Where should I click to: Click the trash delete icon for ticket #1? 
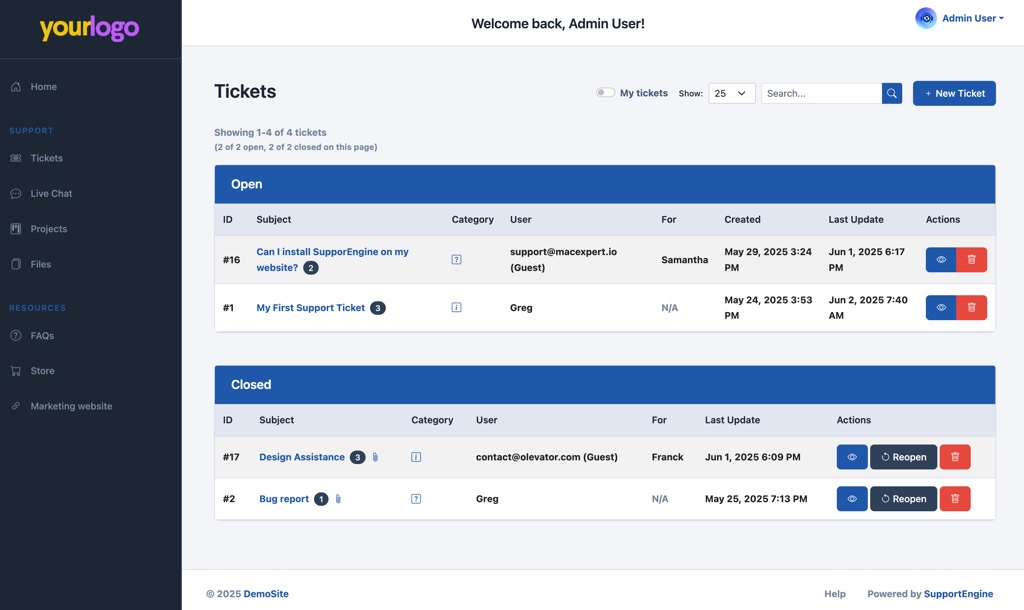coord(970,307)
